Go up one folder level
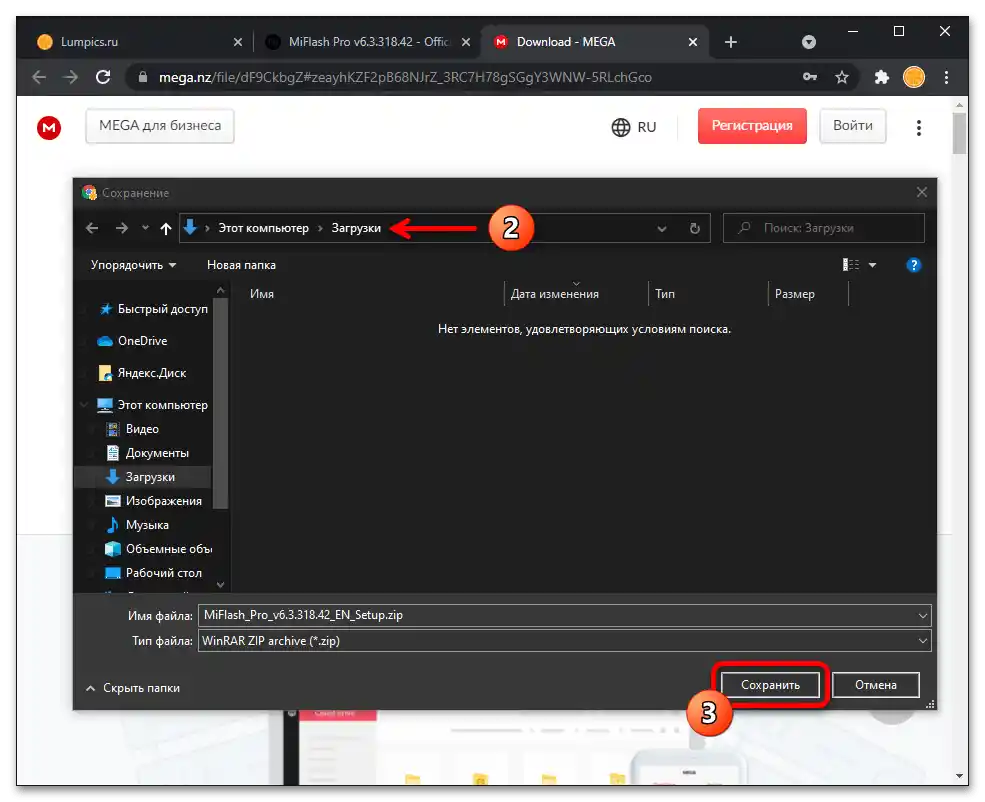985x802 pixels. click(x=166, y=229)
